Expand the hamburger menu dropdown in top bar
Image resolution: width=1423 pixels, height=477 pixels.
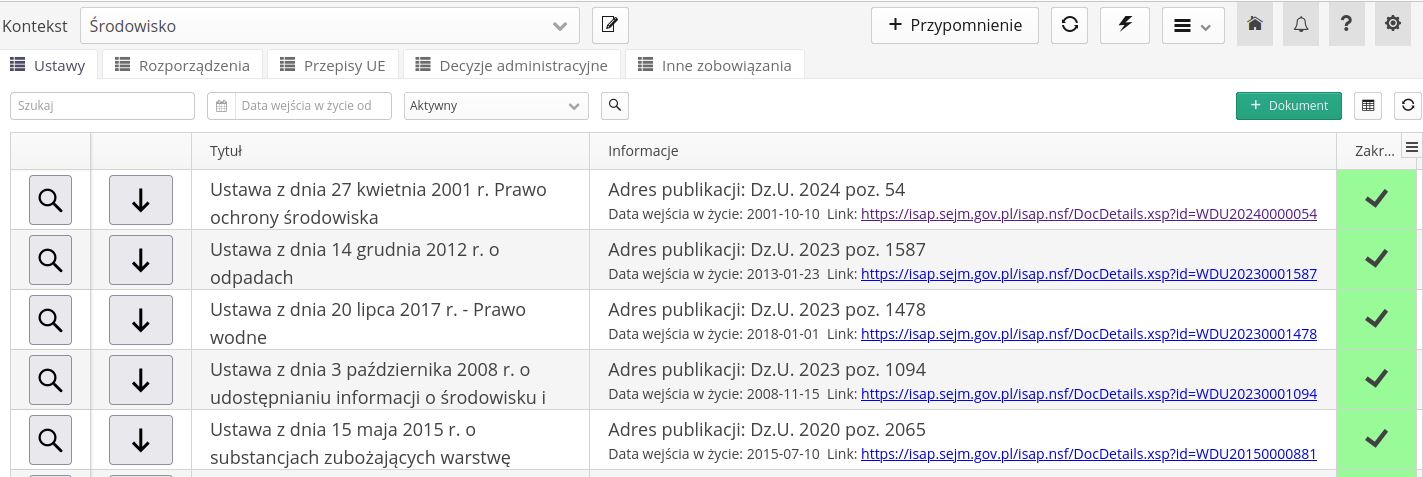[1193, 26]
